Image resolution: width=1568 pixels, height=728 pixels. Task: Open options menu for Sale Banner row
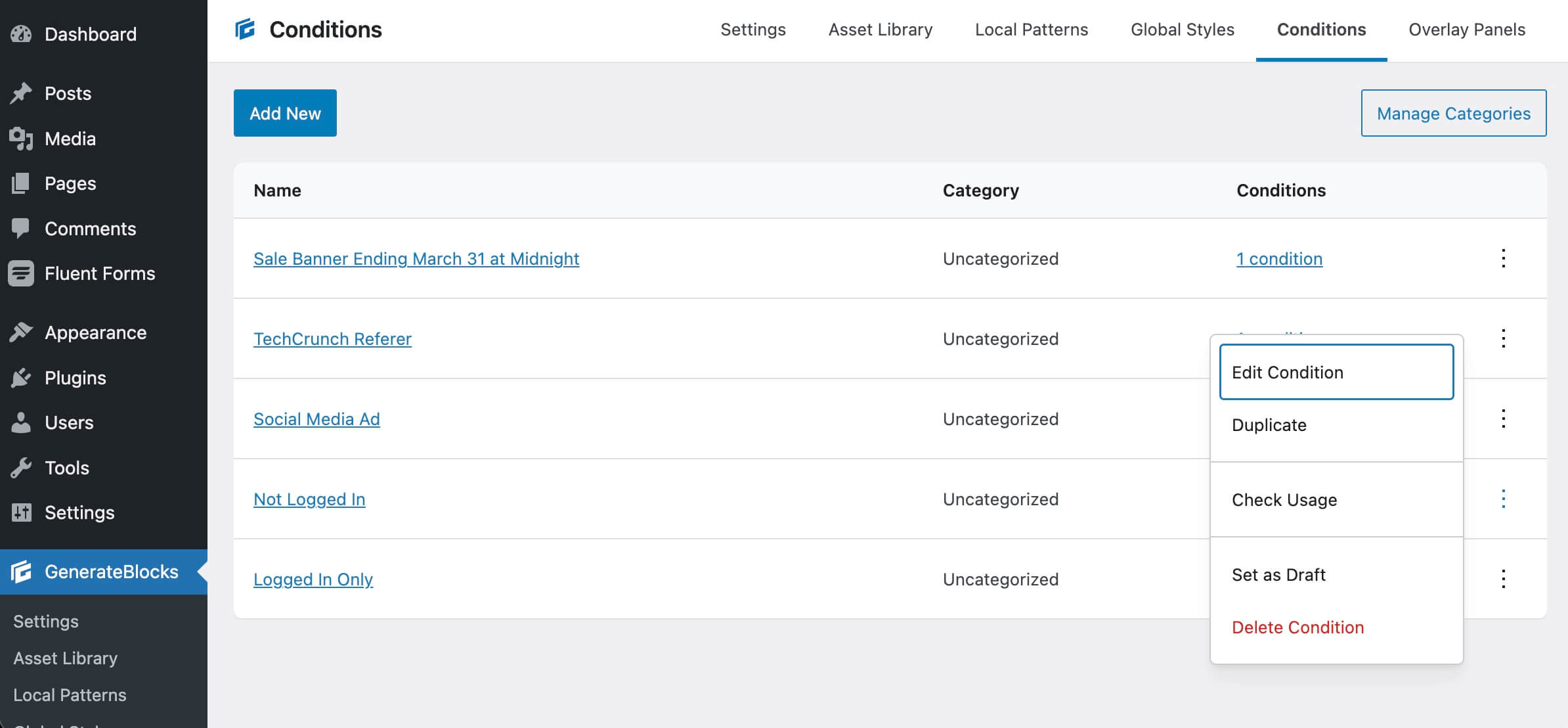pyautogui.click(x=1503, y=258)
